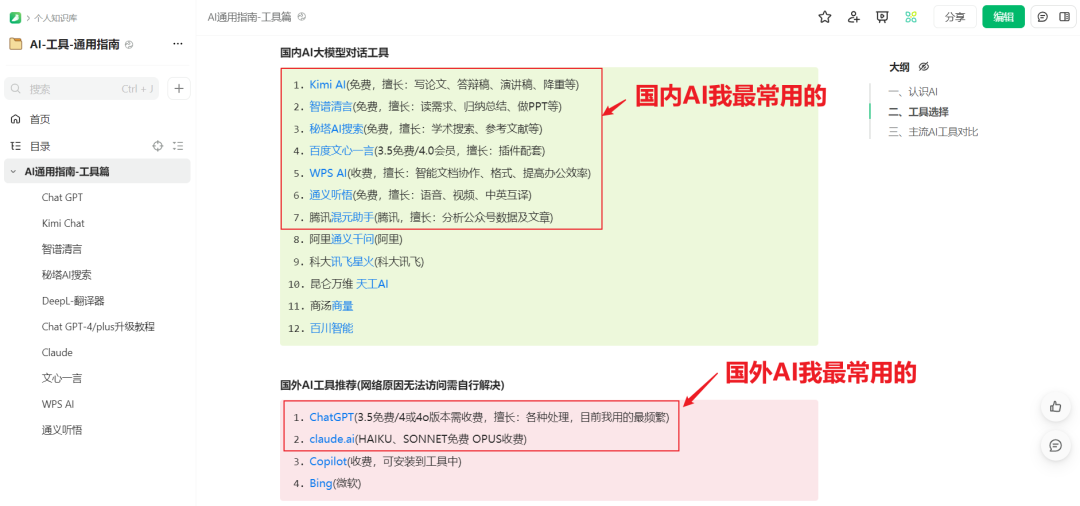Click the plus button beside search
The width and height of the screenshot is (1080, 506).
179,88
